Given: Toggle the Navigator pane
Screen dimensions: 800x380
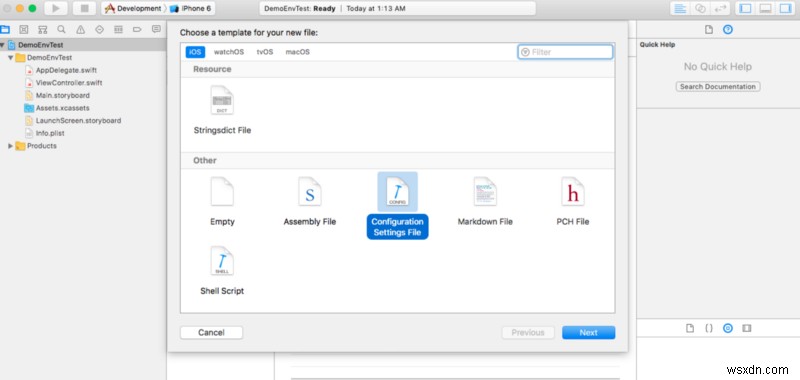Looking at the screenshot, I should tap(745, 8).
